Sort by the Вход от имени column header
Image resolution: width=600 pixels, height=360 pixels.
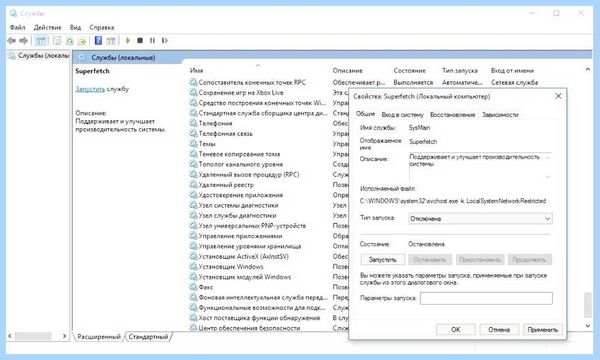click(x=512, y=70)
